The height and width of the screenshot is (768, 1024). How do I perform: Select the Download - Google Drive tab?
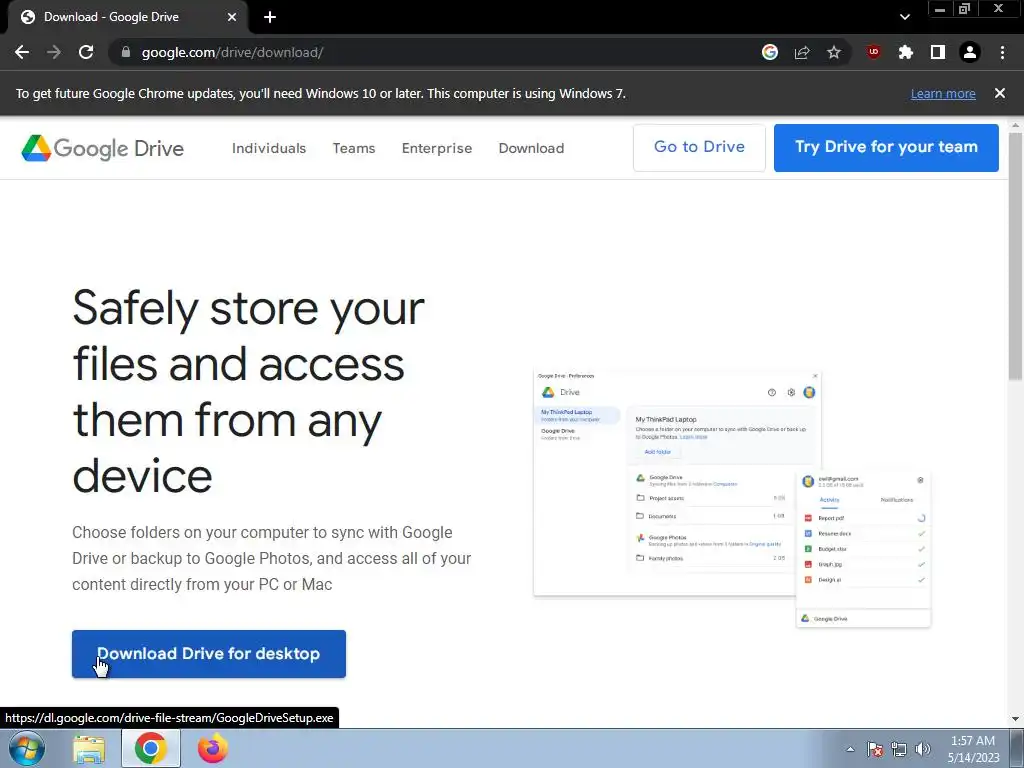(127, 17)
